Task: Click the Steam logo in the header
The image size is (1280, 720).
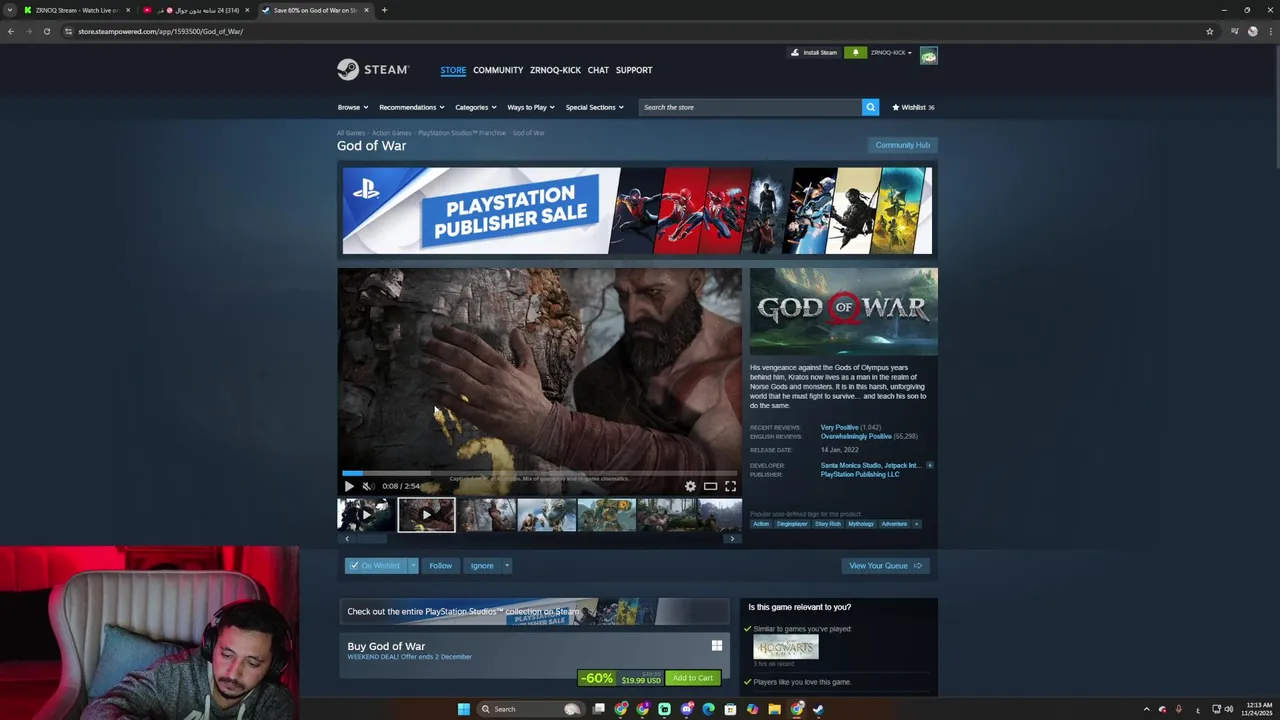Action: point(373,69)
